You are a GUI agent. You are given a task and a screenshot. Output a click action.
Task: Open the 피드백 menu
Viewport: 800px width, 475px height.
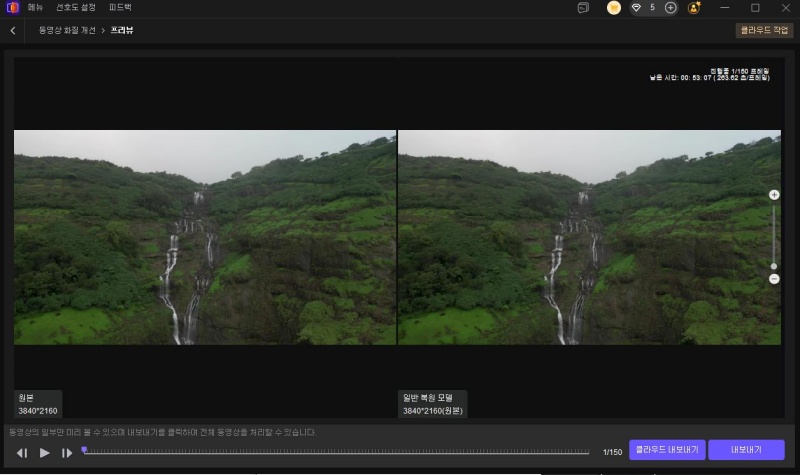pyautogui.click(x=121, y=7)
